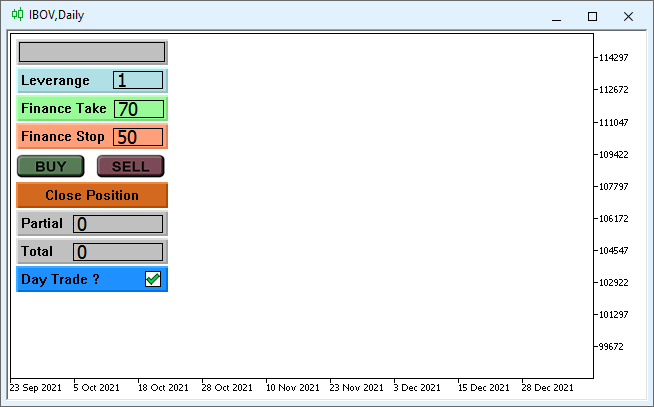Focus the Leverange value field

pos(137,81)
